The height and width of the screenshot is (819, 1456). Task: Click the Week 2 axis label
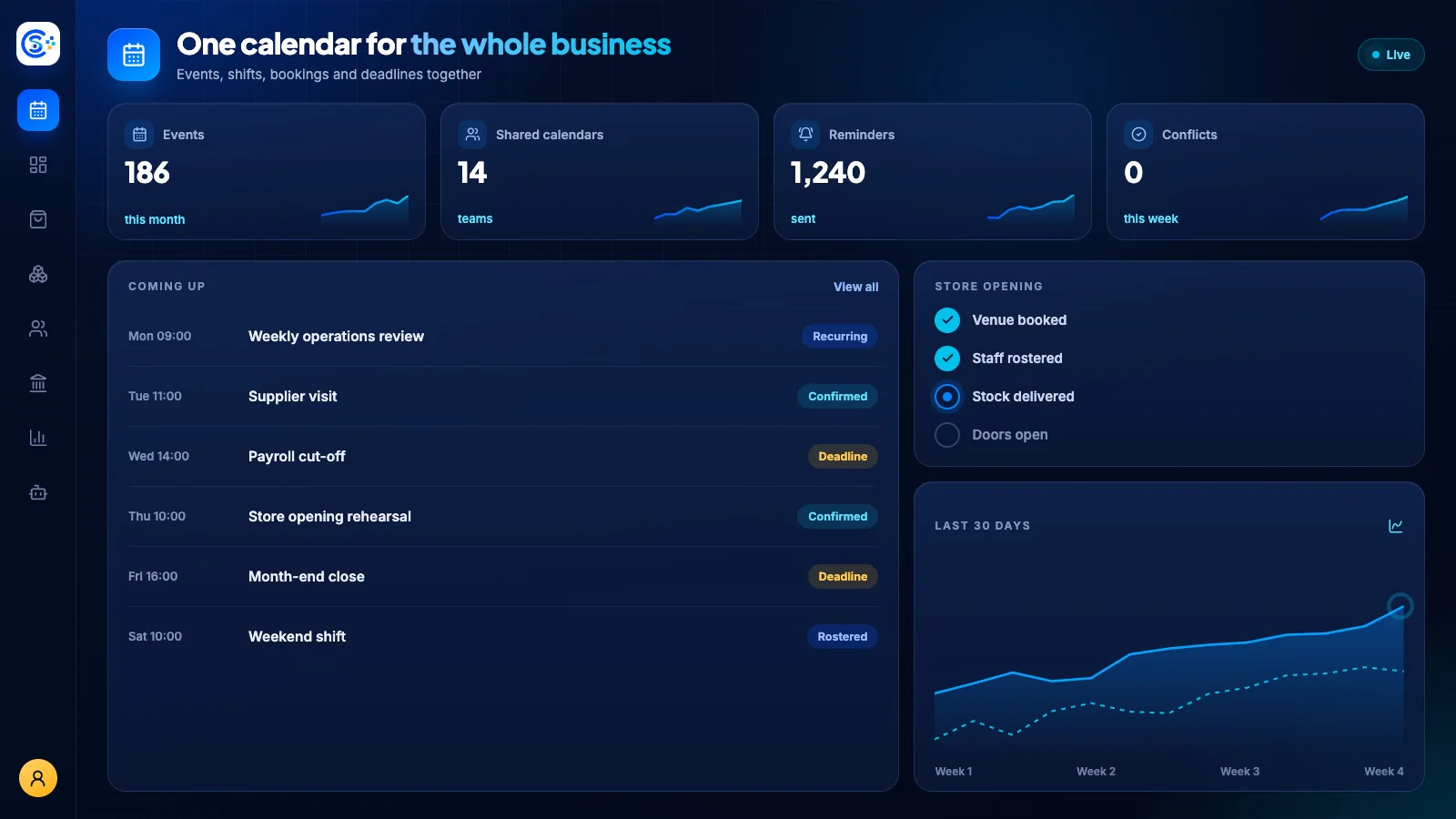tap(1096, 772)
